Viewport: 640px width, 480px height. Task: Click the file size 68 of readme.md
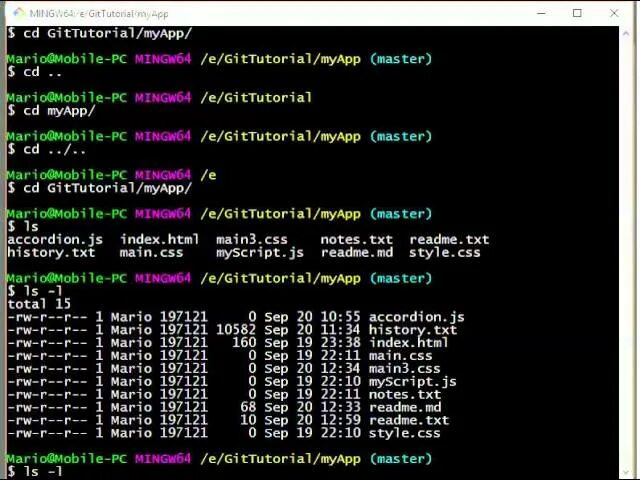pos(248,407)
